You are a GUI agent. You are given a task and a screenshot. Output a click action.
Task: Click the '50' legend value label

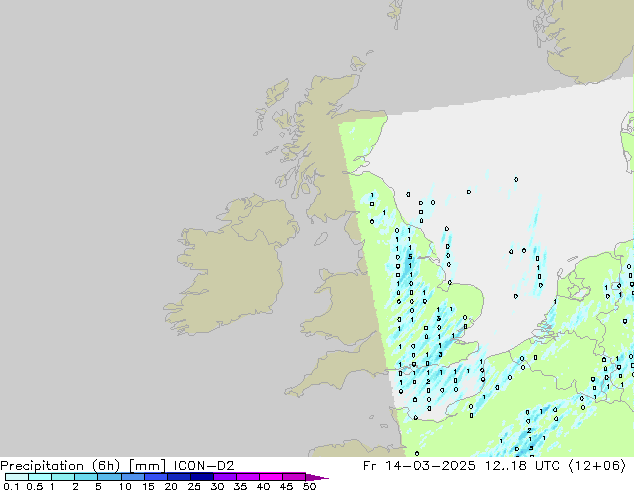(x=310, y=486)
